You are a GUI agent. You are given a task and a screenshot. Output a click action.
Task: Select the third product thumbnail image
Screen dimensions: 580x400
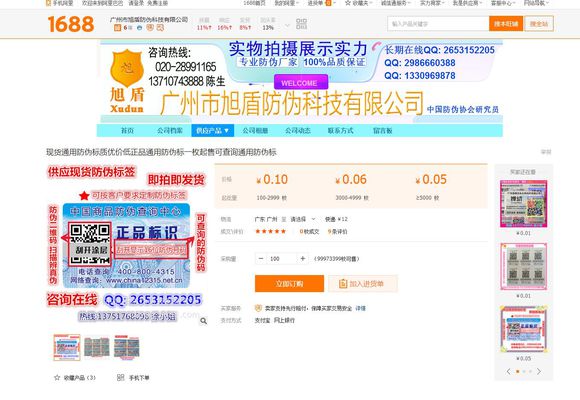point(127,347)
